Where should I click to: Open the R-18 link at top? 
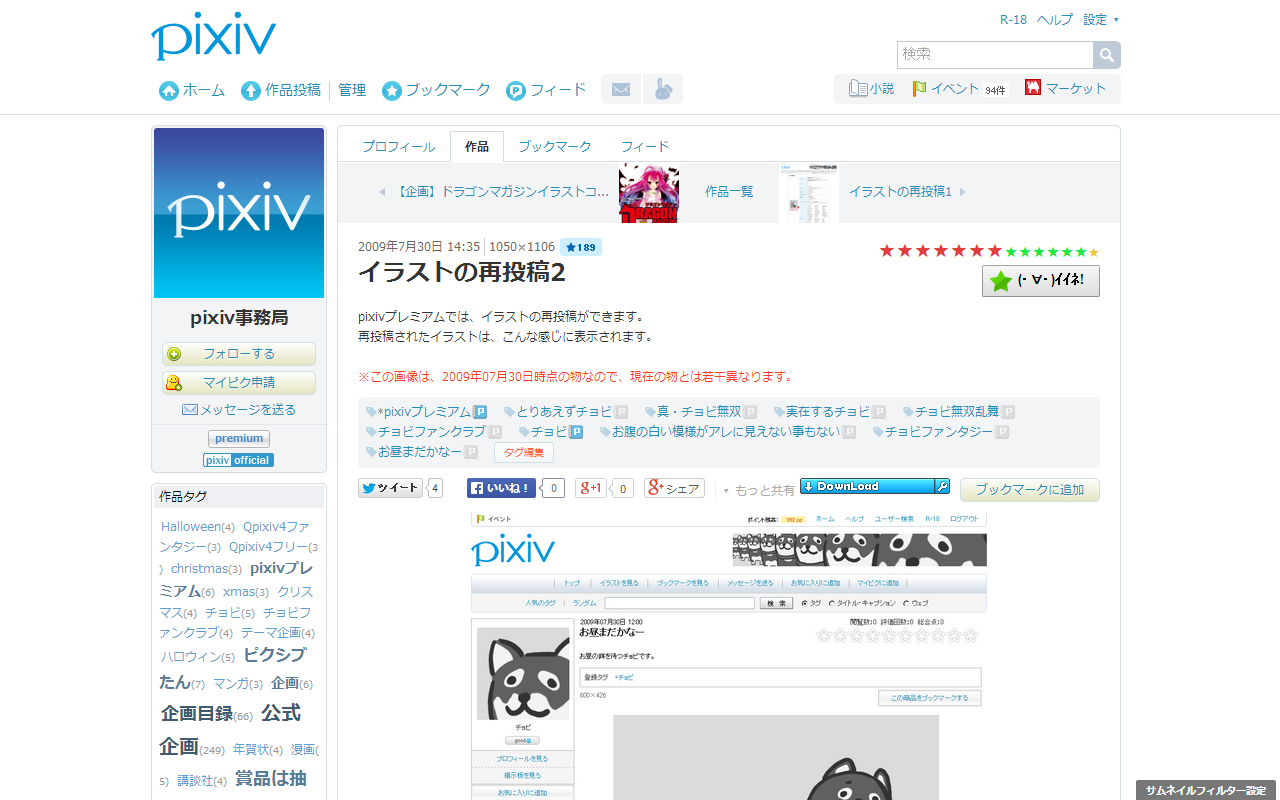click(1013, 19)
